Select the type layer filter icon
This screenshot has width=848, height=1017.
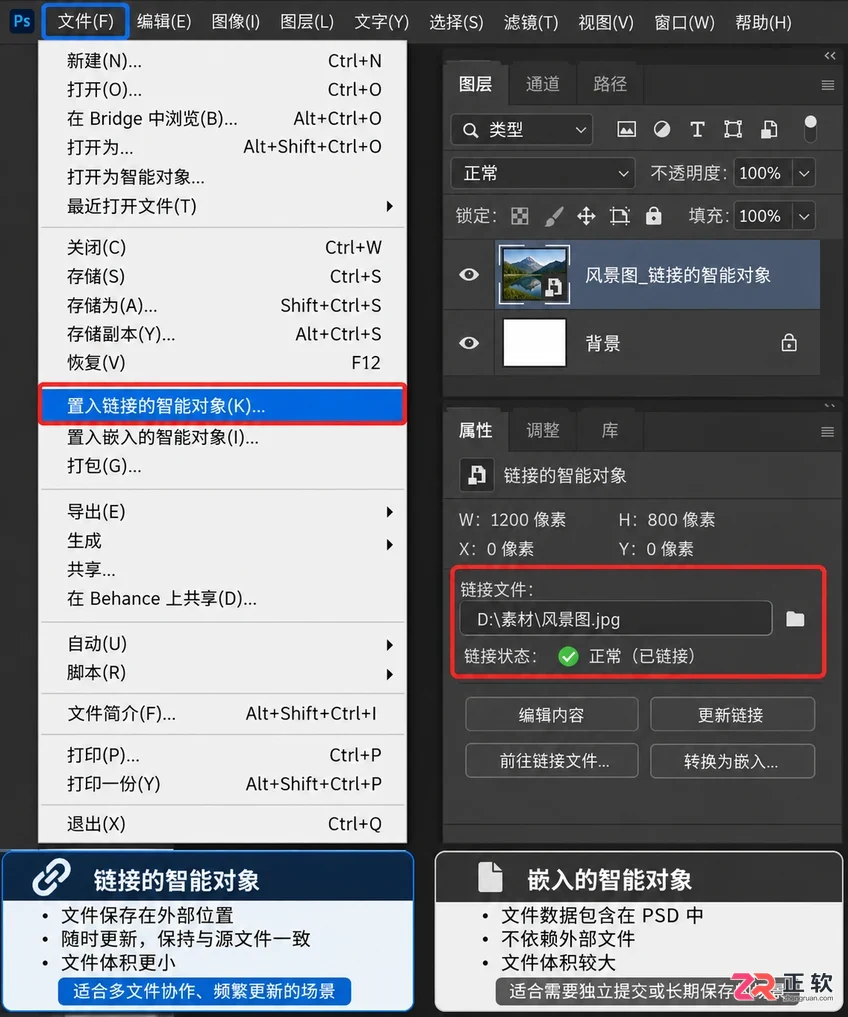[x=697, y=130]
